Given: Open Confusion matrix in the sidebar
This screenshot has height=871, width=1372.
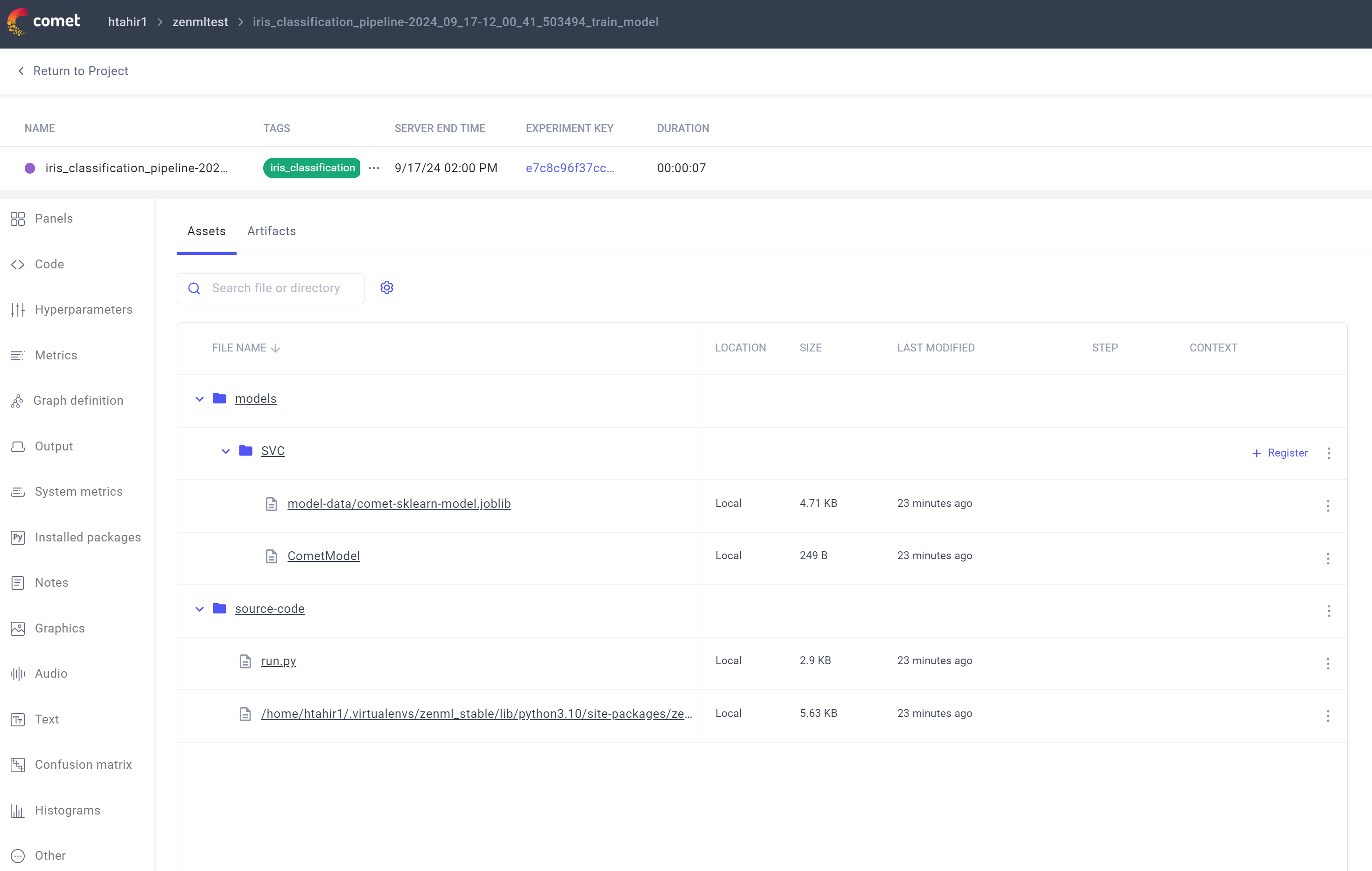Looking at the screenshot, I should point(83,765).
